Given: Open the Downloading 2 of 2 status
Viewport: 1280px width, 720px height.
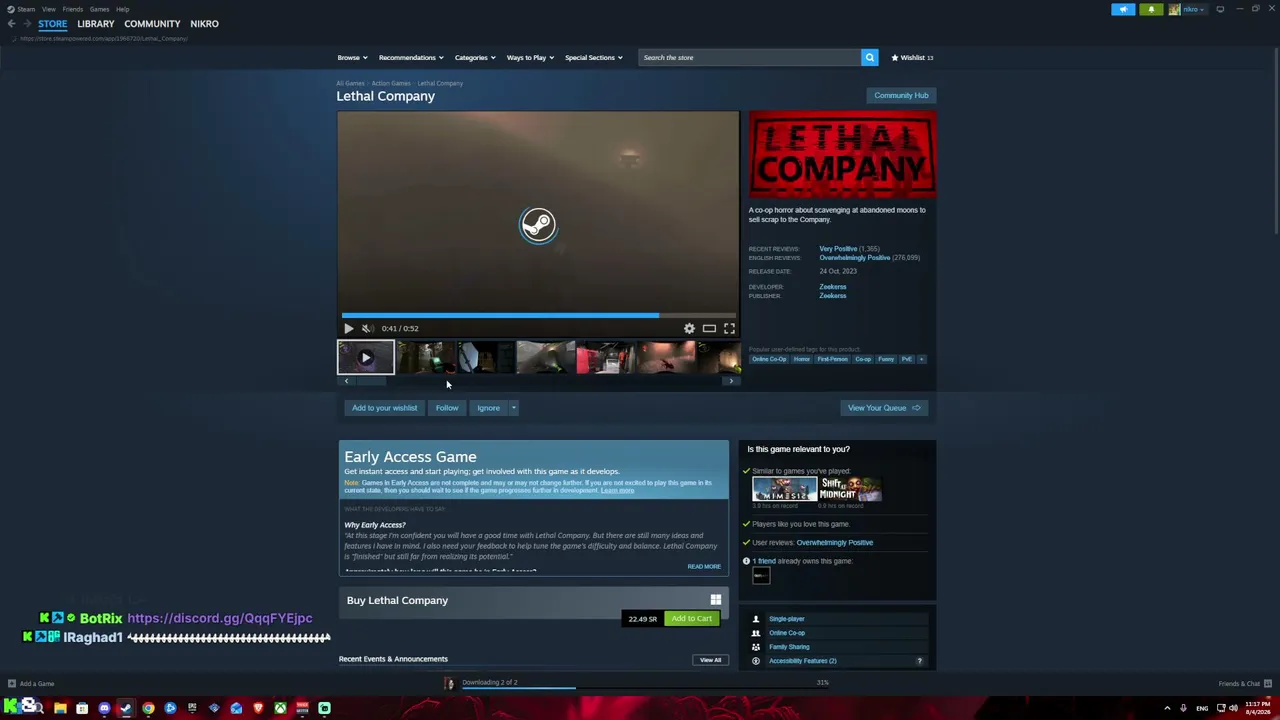Looking at the screenshot, I should [489, 683].
